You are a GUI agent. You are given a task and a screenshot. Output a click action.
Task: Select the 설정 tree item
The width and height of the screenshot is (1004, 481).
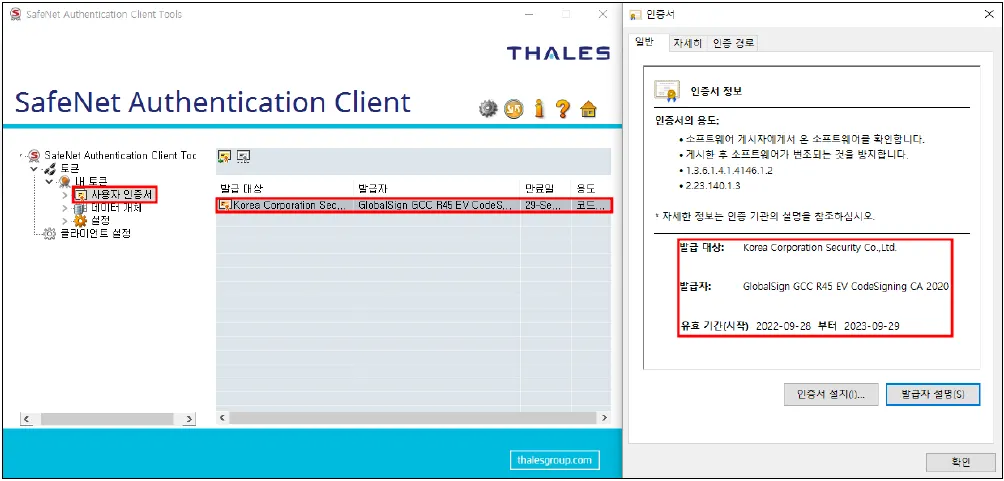click(101, 220)
